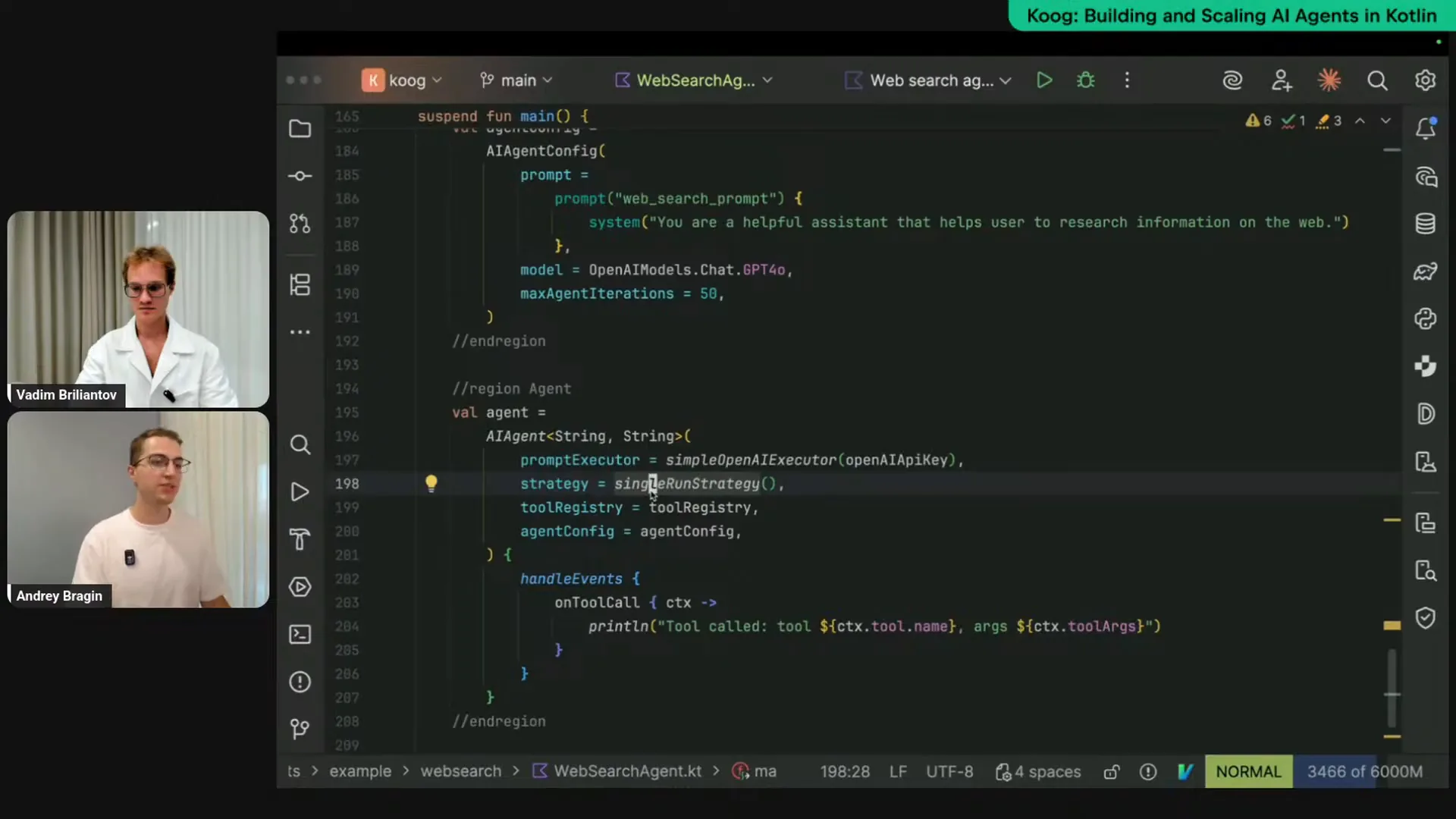This screenshot has width=1456, height=819.
Task: Open right sidebar D tool window
Action: pos(1426,414)
